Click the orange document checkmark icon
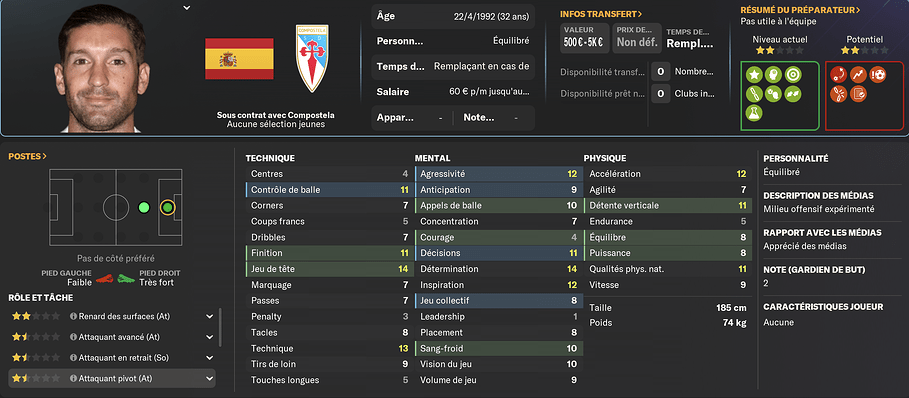The image size is (909, 398). (858, 93)
